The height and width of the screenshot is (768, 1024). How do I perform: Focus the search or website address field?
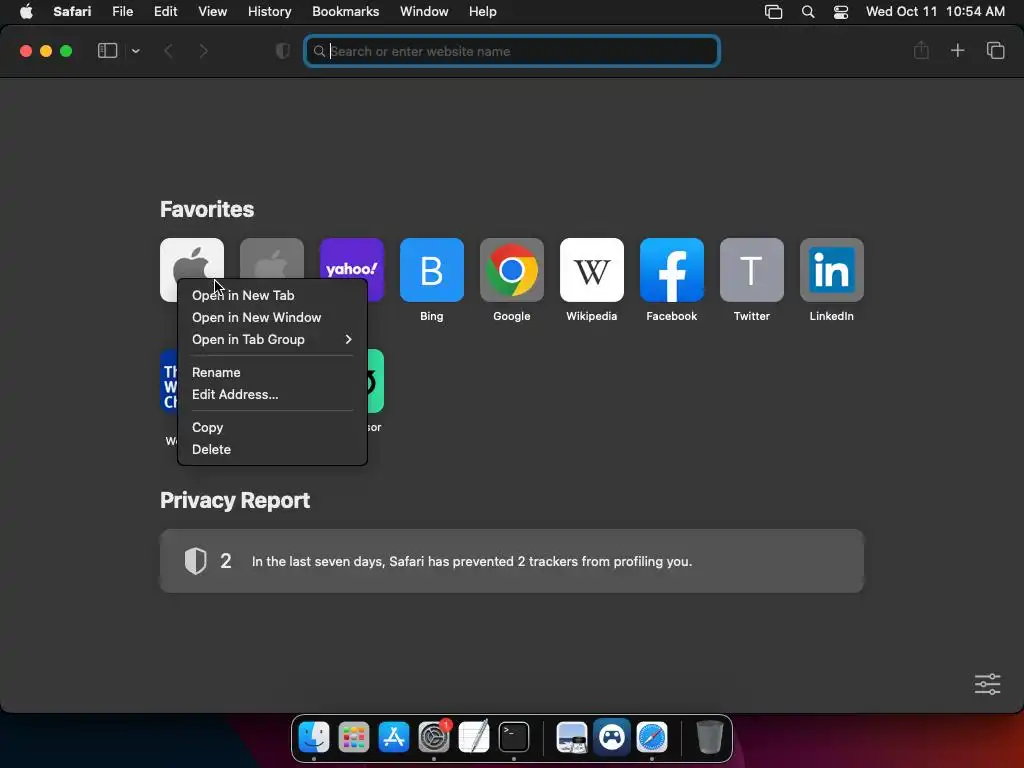[x=512, y=51]
